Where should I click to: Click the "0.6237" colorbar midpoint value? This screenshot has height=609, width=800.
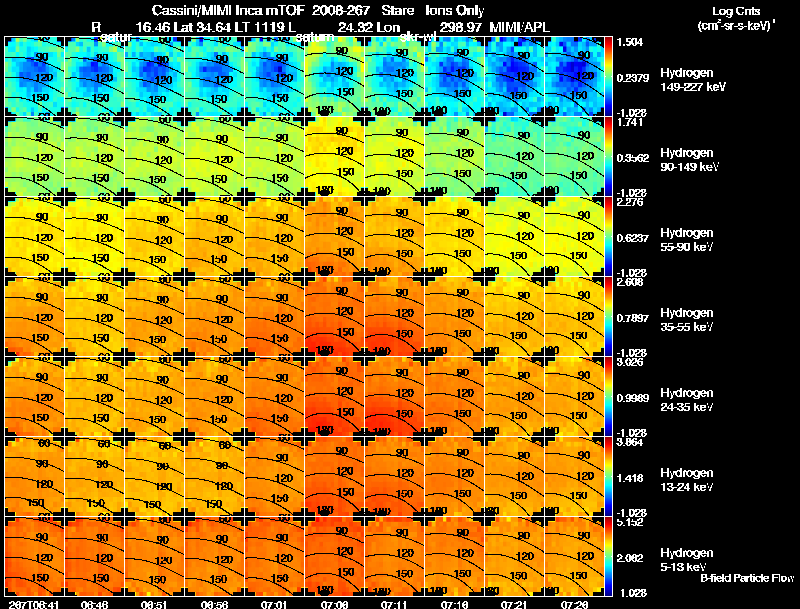tap(633, 238)
